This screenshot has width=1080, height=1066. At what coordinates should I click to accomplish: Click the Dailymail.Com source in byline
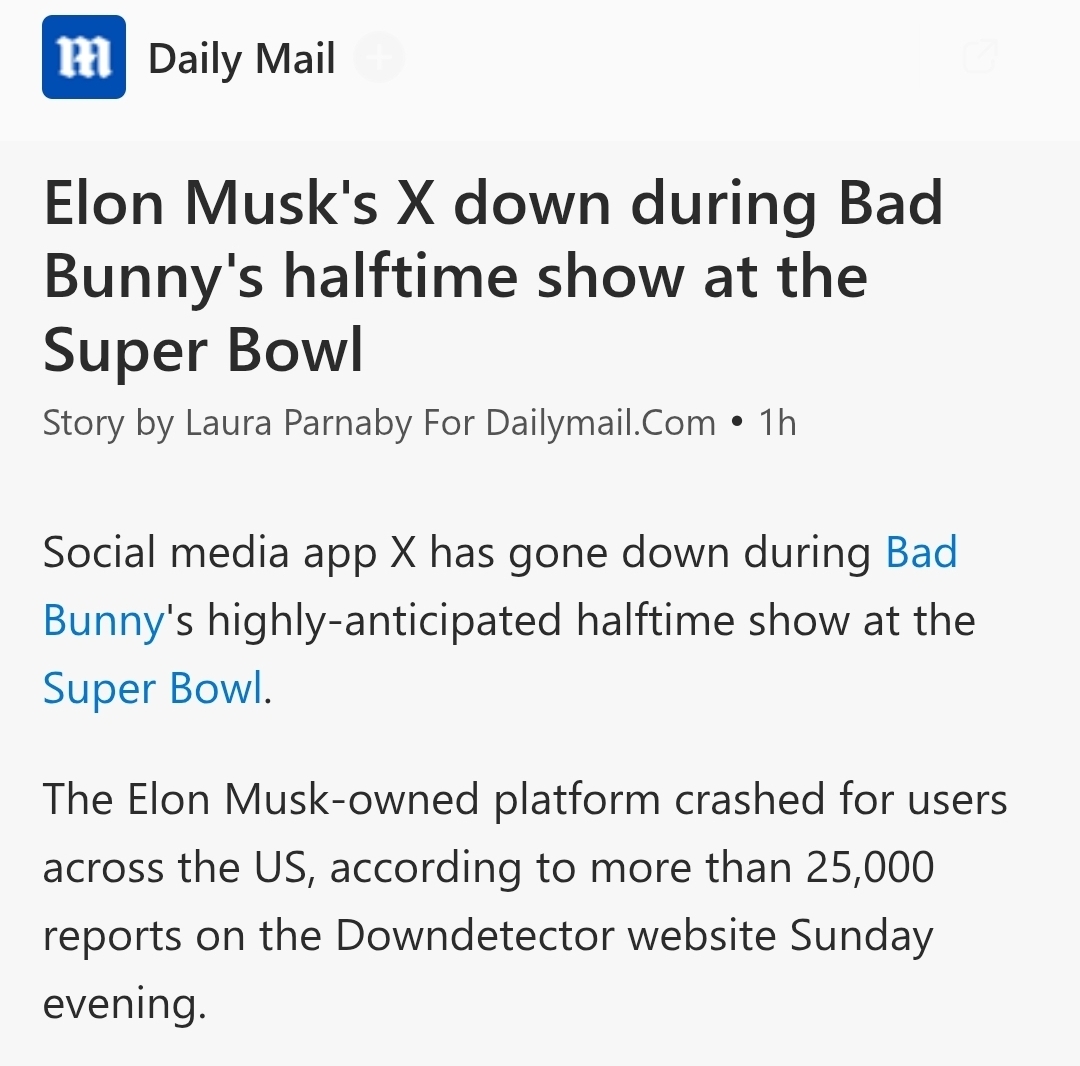(601, 423)
